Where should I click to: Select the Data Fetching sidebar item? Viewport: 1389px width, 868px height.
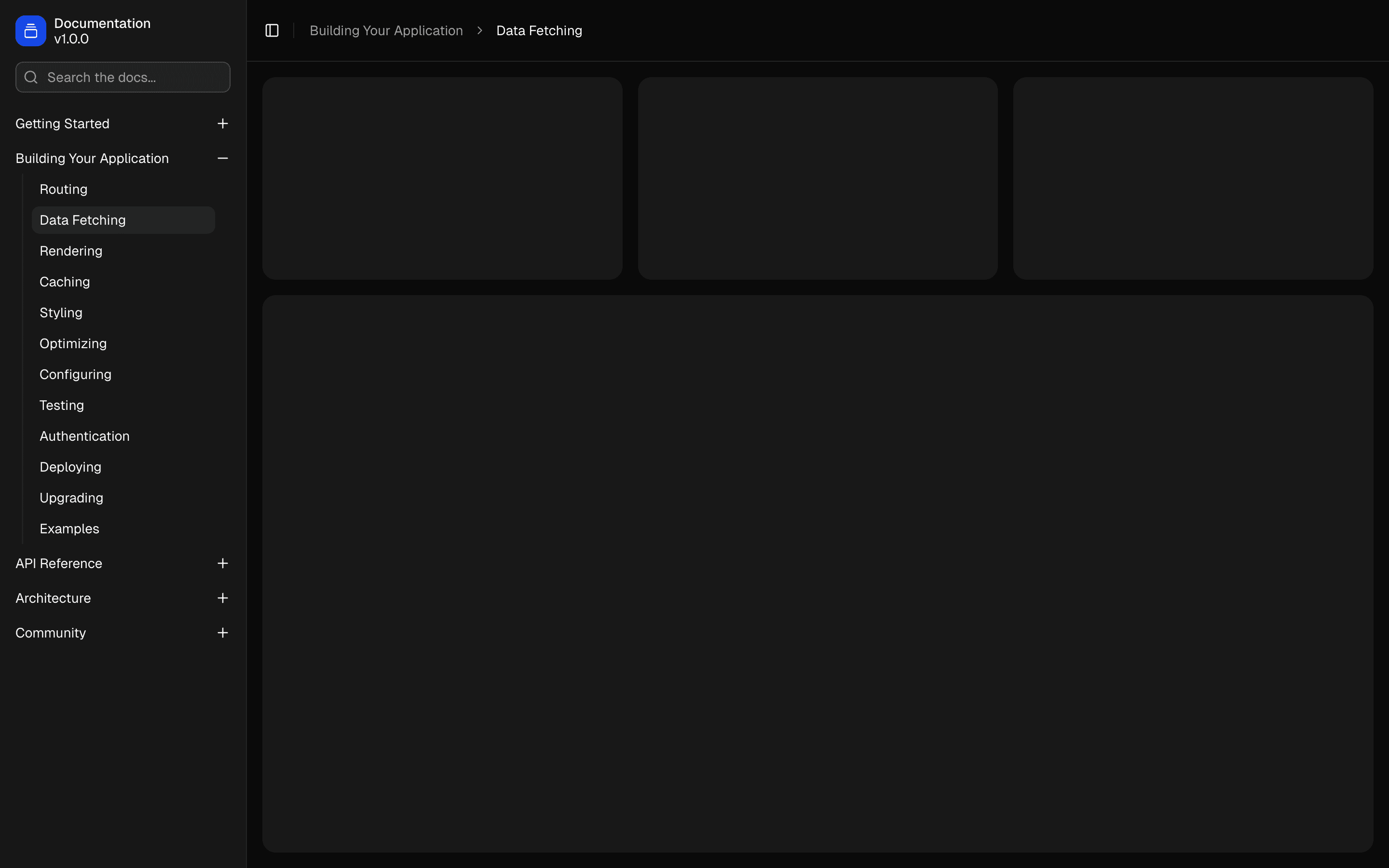click(82, 220)
